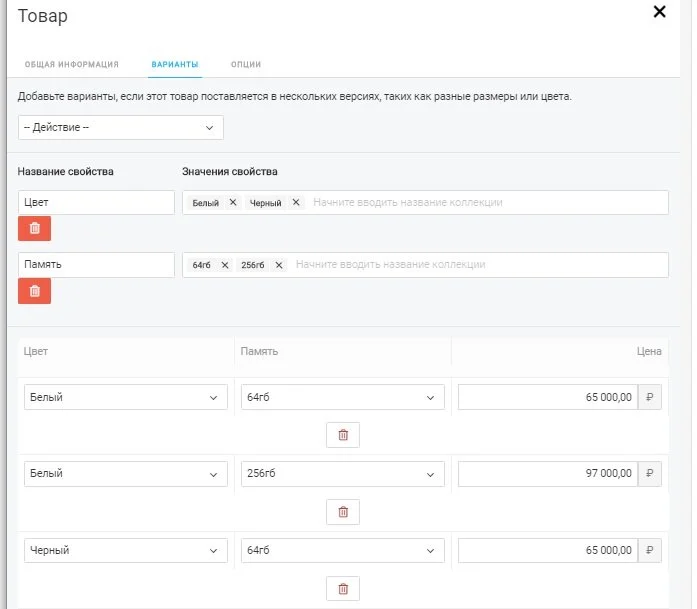Open the Действие dropdown
Screen dimensions: 697x609
120,128
